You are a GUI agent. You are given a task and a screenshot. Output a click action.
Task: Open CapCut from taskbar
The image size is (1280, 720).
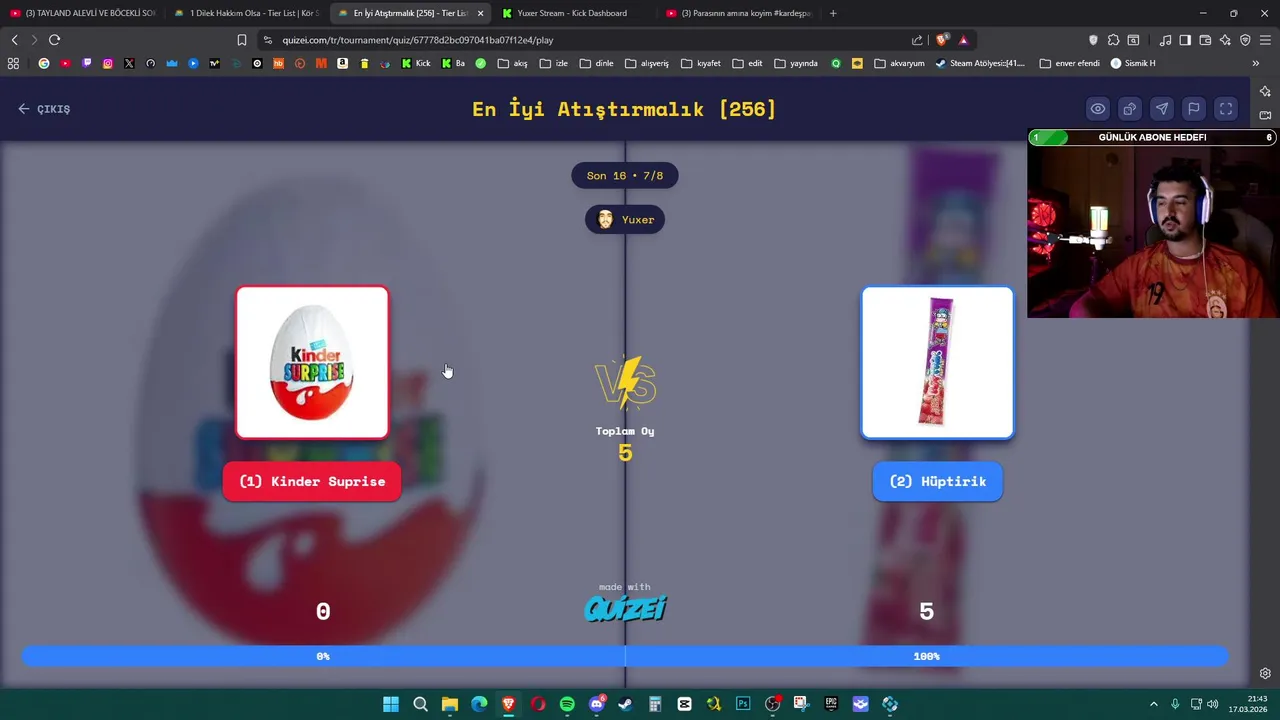coord(684,704)
